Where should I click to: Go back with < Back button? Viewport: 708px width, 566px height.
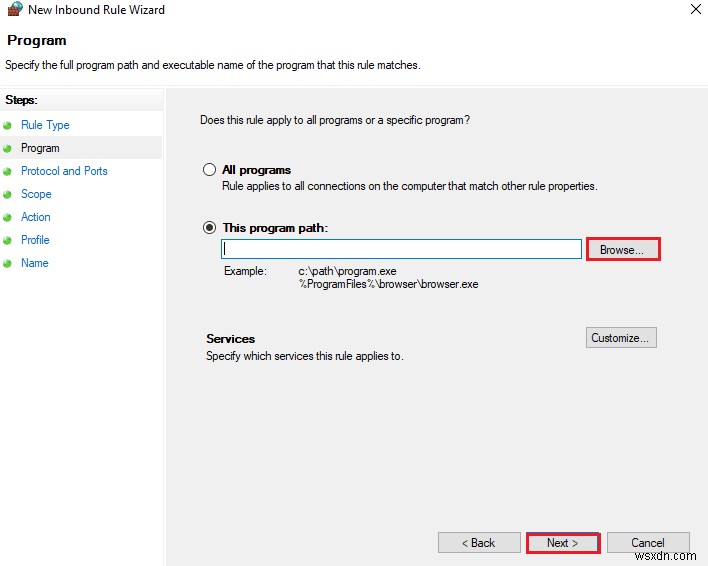point(478,543)
